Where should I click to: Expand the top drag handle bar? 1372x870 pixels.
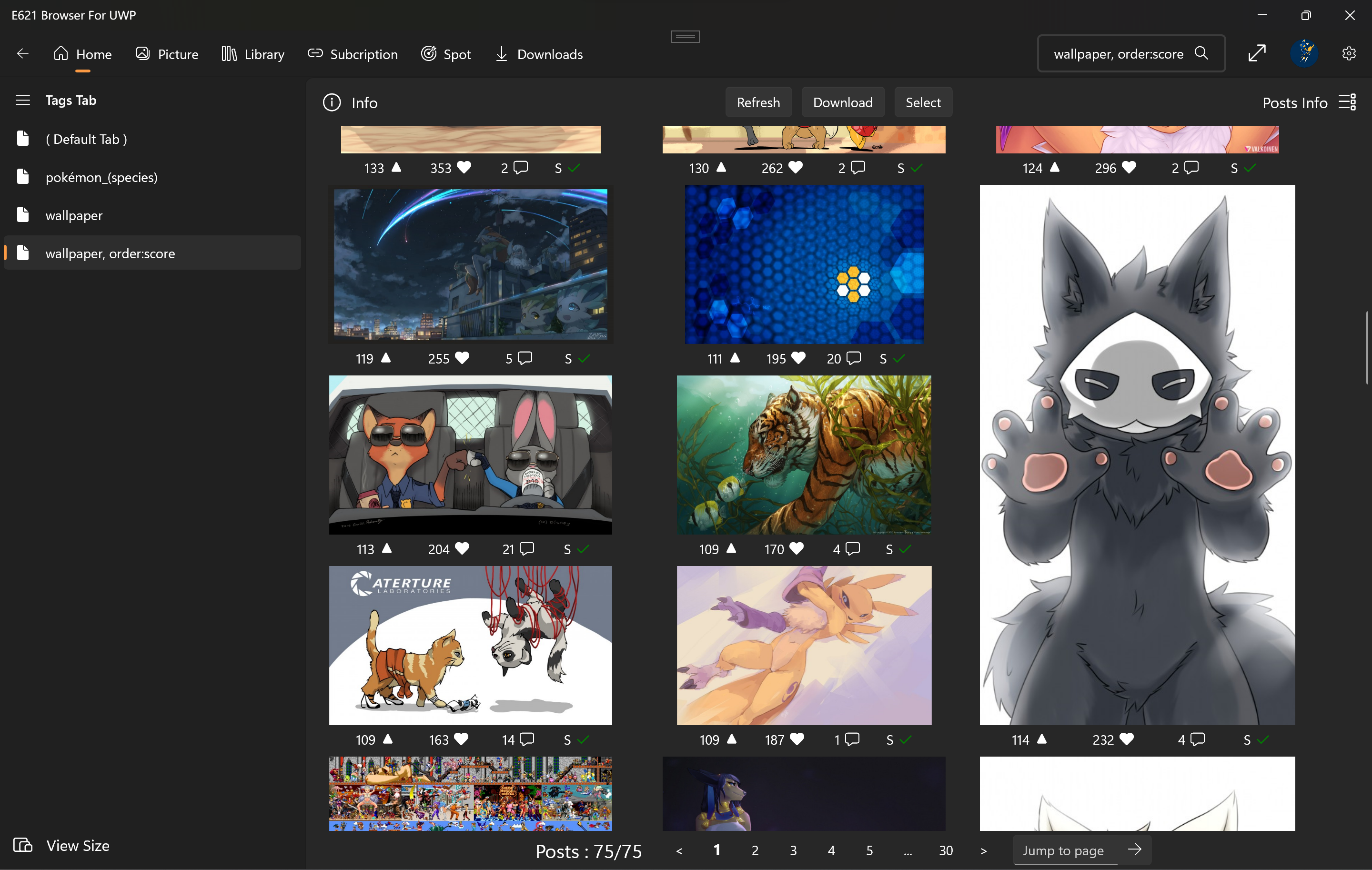(x=686, y=37)
